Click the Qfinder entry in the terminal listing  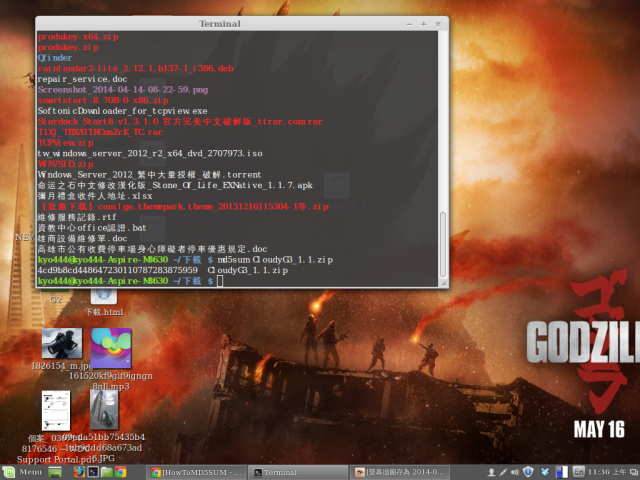55,58
